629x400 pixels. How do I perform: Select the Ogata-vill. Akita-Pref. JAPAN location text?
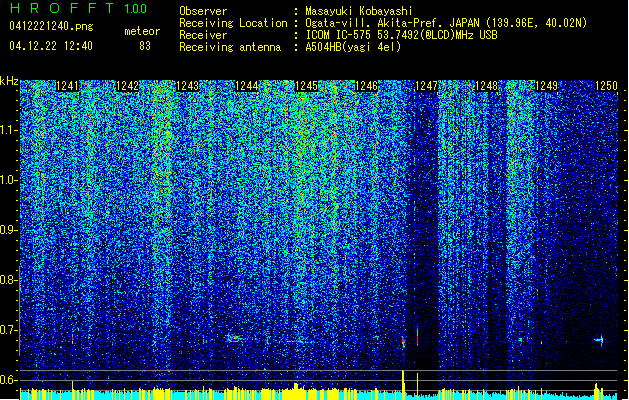tap(446, 23)
